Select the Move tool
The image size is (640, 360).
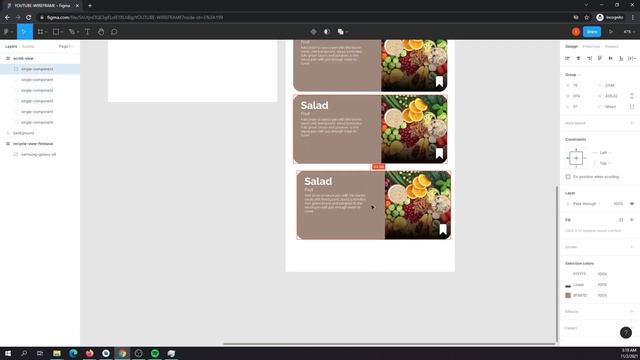[23, 31]
